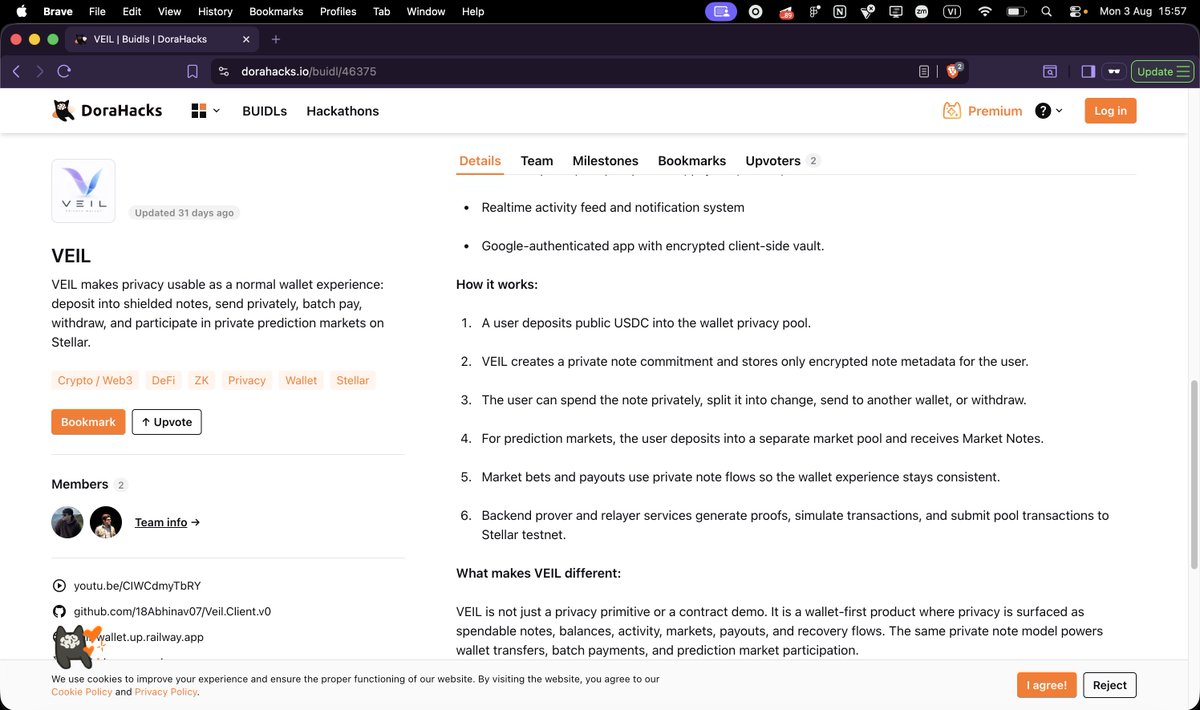Open the Team info link

(x=167, y=522)
